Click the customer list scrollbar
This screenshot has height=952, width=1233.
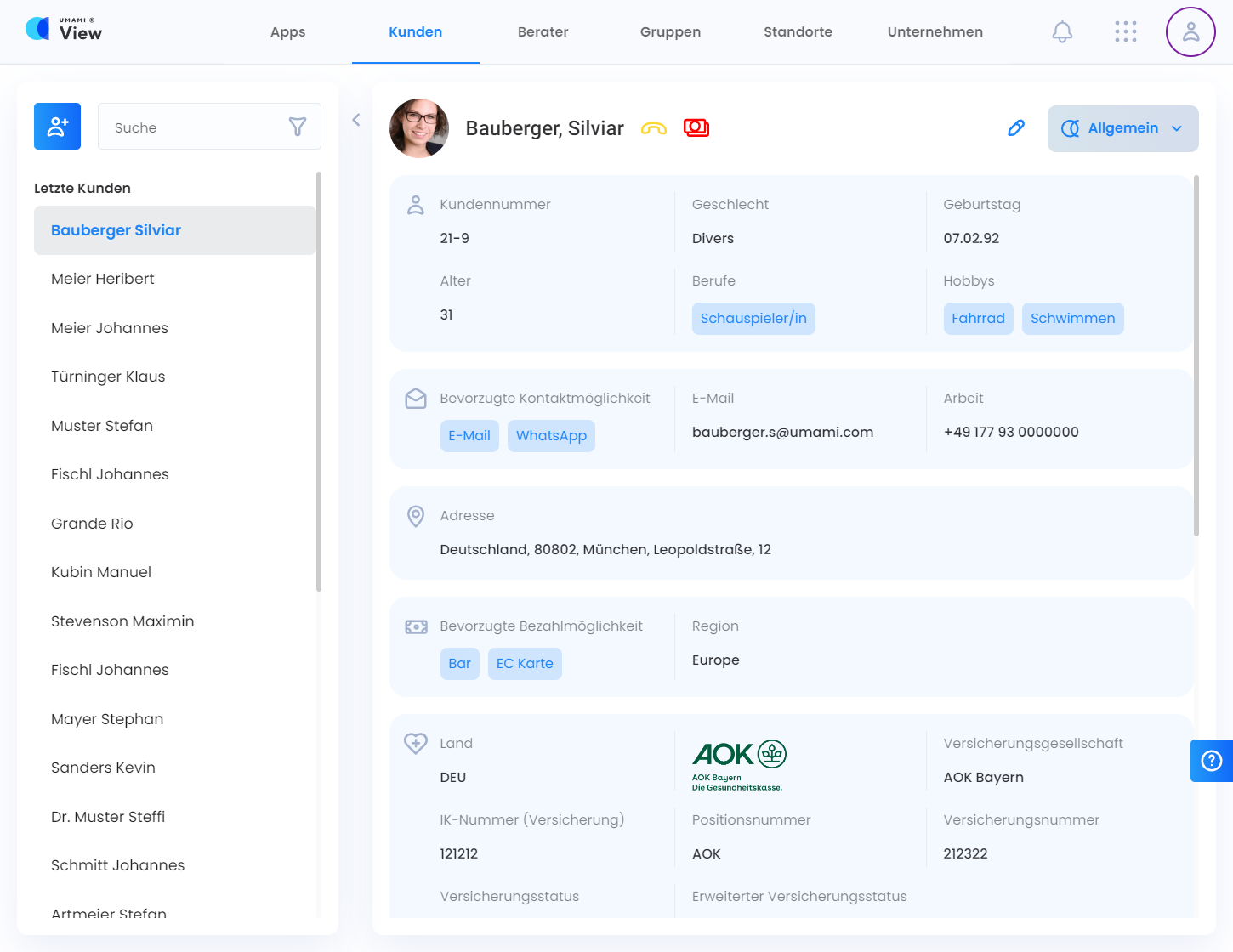(x=319, y=382)
